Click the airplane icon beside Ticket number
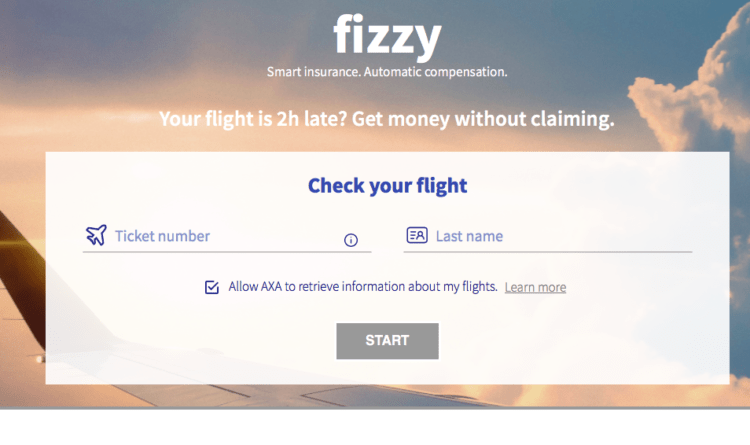The height and width of the screenshot is (445, 750). [95, 236]
